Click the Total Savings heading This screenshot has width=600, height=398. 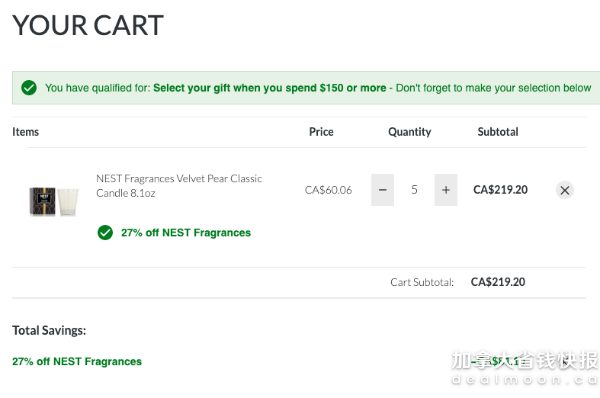49,330
